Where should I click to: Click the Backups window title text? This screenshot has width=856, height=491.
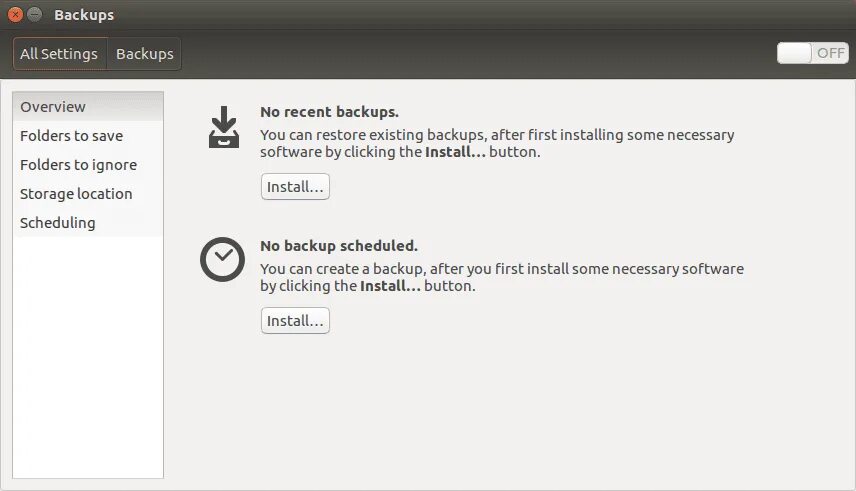click(84, 15)
